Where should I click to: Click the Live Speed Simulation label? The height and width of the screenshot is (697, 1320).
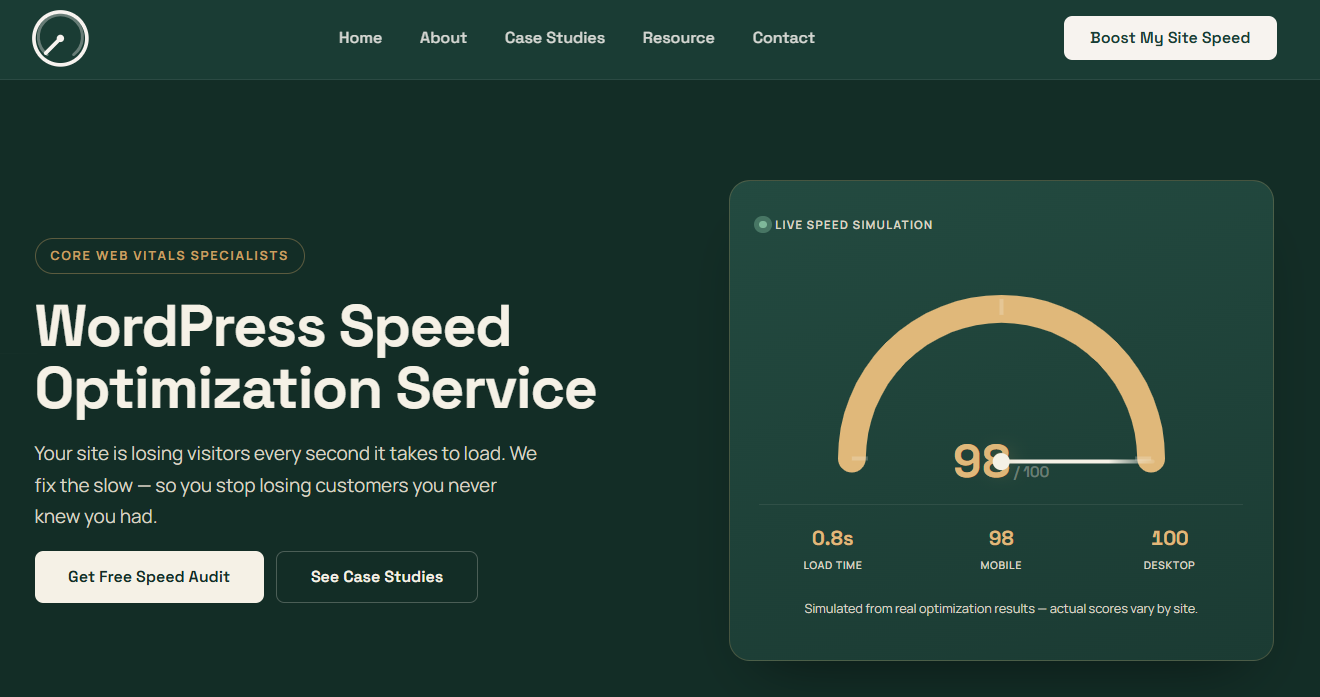pos(854,225)
